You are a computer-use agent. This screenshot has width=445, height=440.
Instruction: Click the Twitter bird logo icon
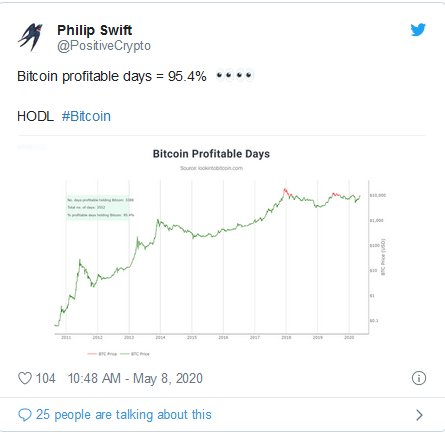click(418, 30)
